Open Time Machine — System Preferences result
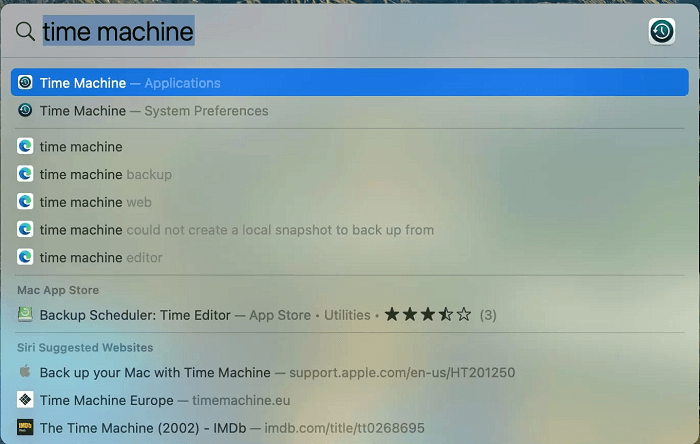This screenshot has width=700, height=444. point(350,110)
